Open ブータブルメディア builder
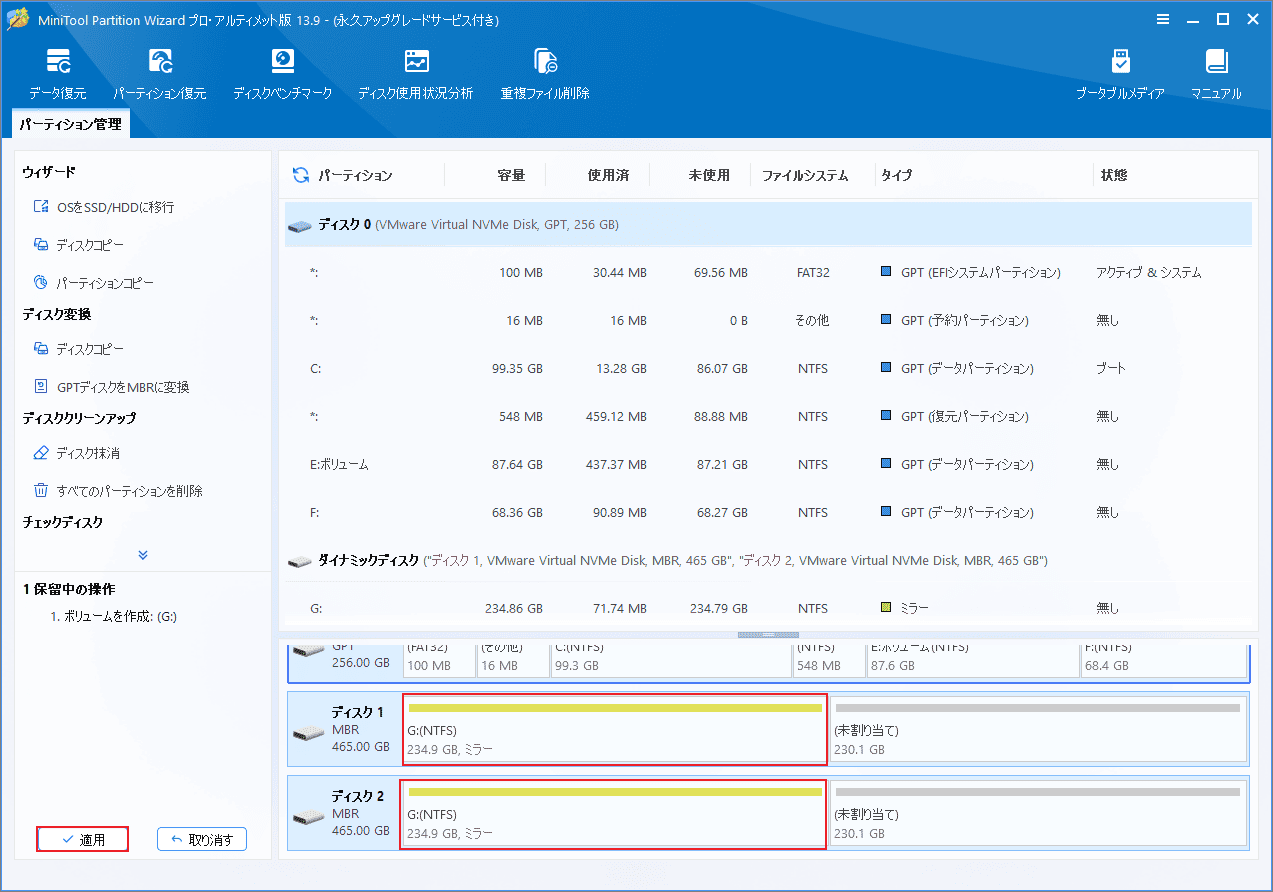Screen dimensions: 1273x892 [1120, 74]
